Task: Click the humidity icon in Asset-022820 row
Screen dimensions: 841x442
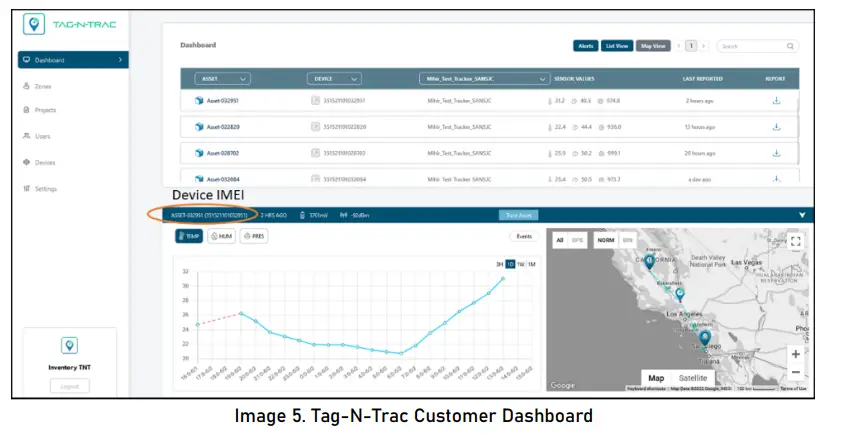Action: pos(574,127)
